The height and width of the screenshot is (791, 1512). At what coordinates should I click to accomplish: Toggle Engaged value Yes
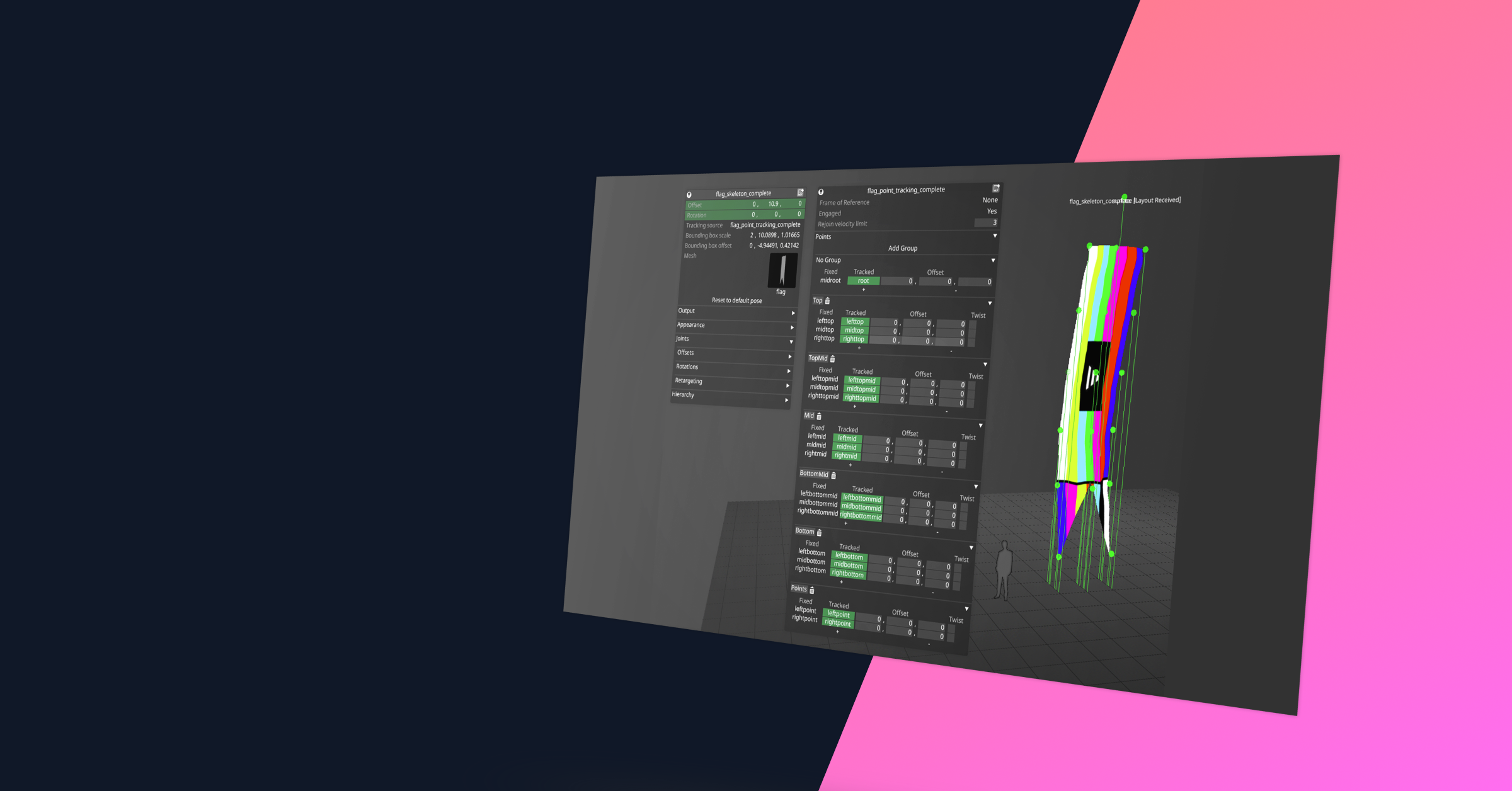992,211
